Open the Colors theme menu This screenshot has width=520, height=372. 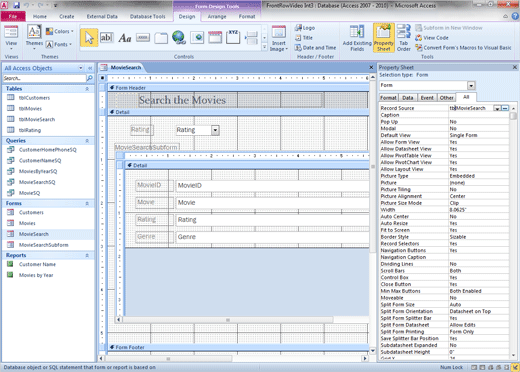(60, 31)
